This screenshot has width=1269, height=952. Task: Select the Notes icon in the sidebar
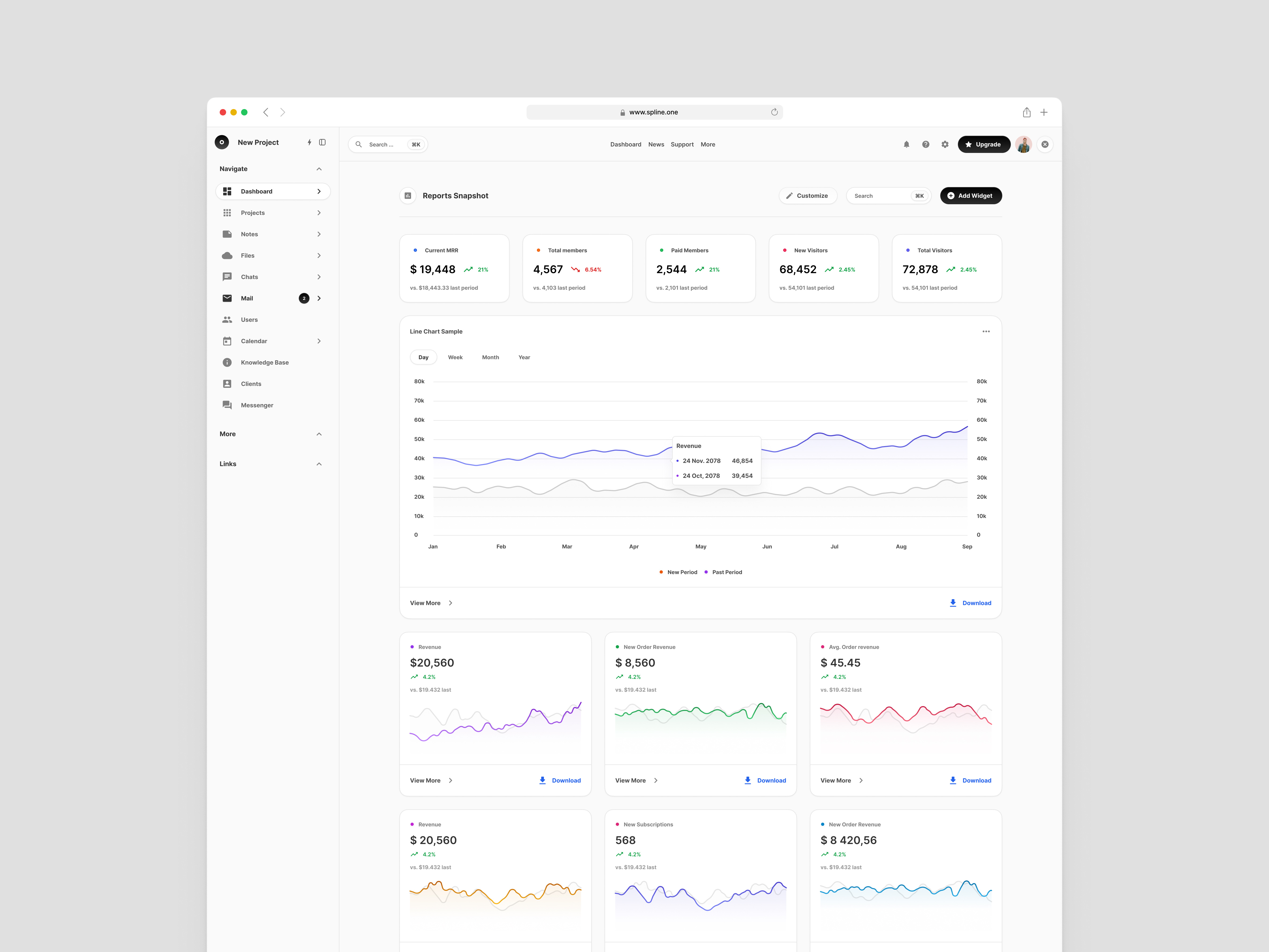[228, 234]
